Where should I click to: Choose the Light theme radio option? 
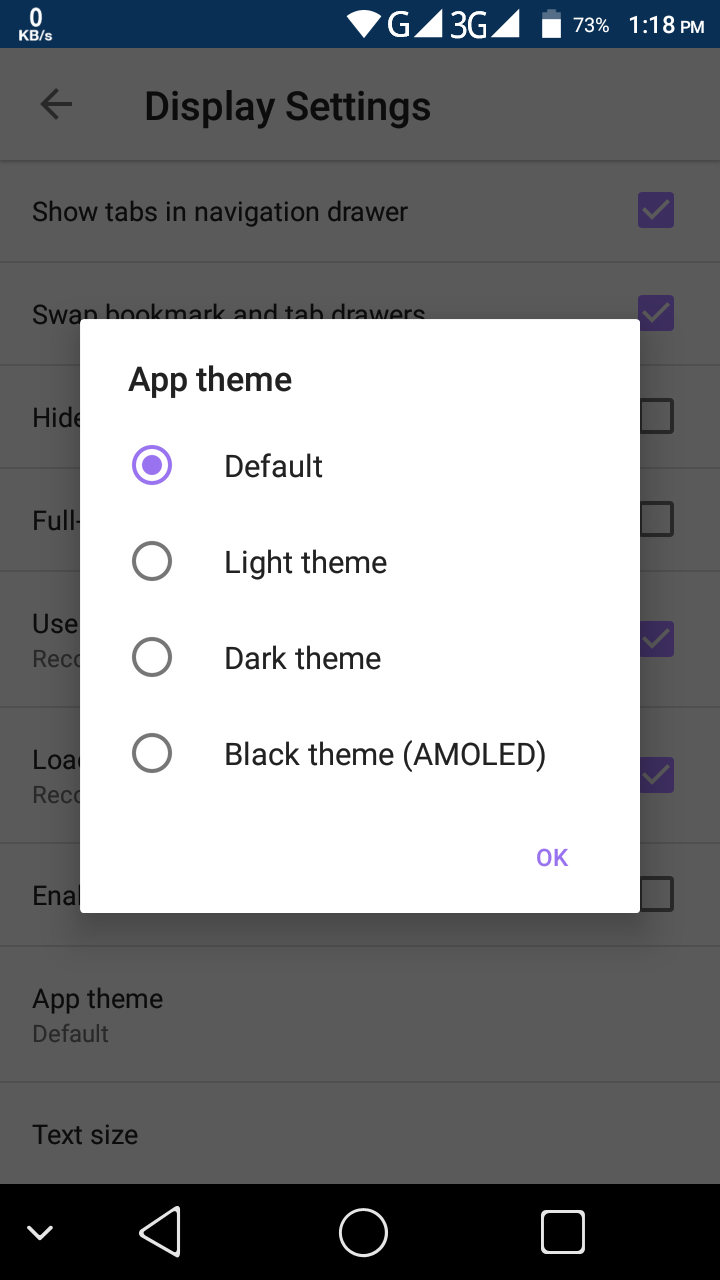[152, 561]
